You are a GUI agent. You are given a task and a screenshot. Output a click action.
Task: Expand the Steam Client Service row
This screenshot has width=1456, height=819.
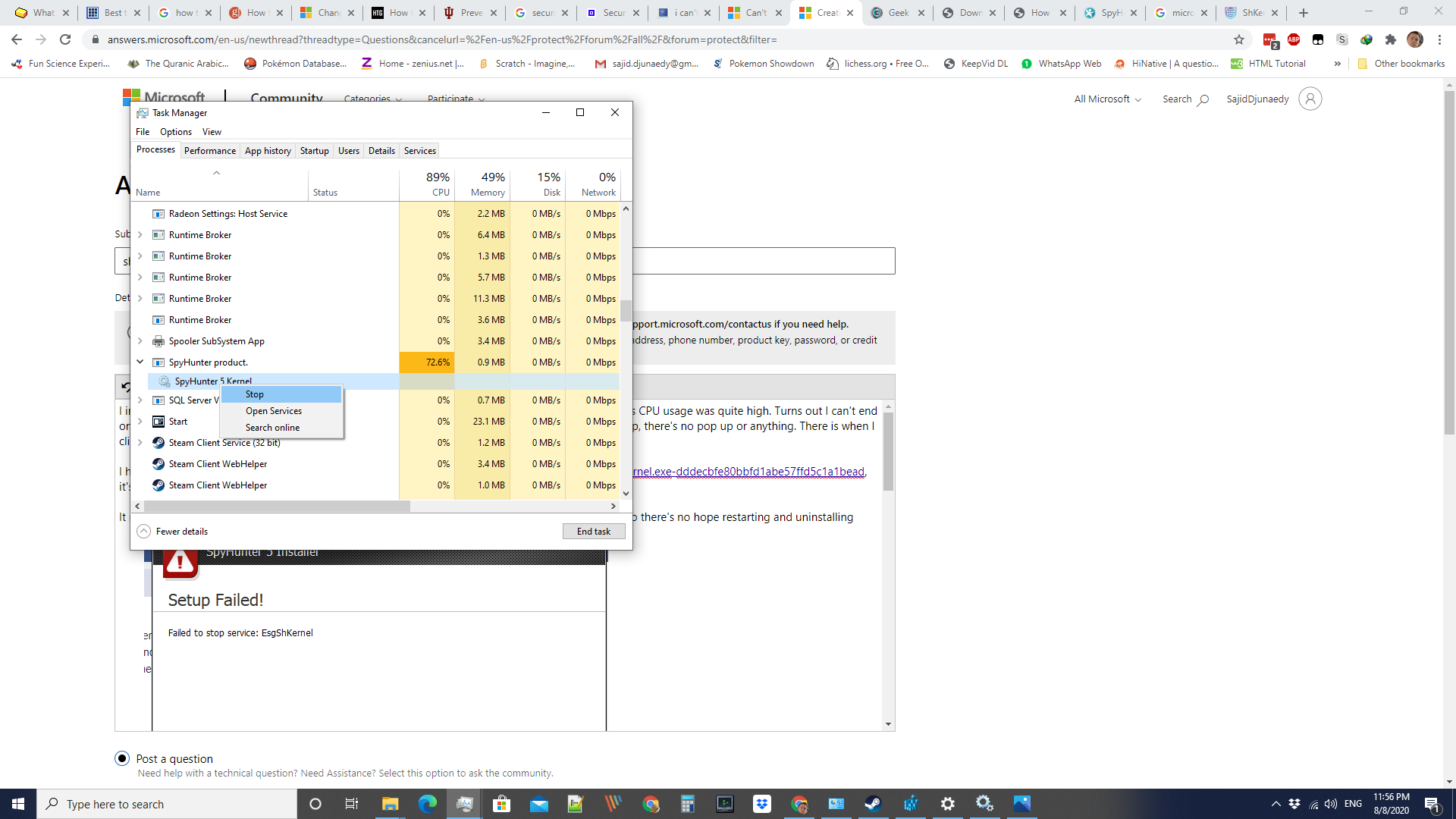[140, 443]
